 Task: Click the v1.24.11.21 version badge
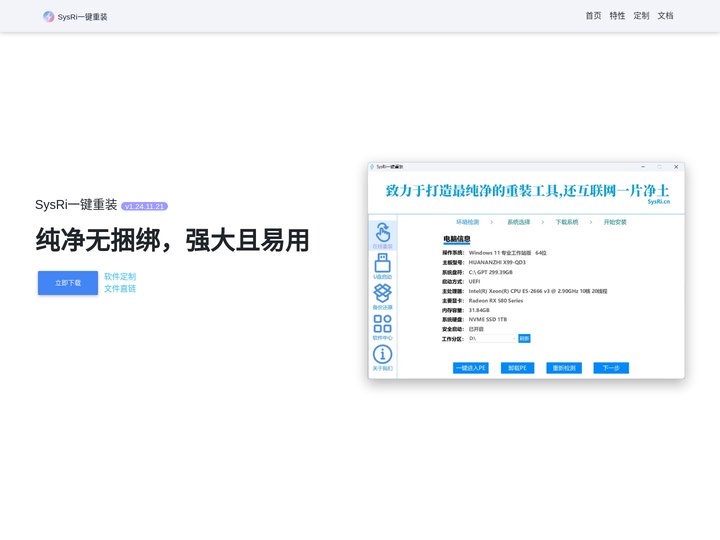[x=145, y=206]
